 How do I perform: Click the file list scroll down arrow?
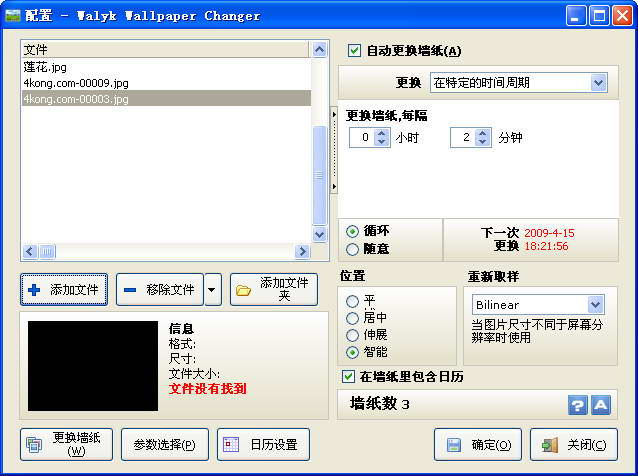tap(319, 234)
